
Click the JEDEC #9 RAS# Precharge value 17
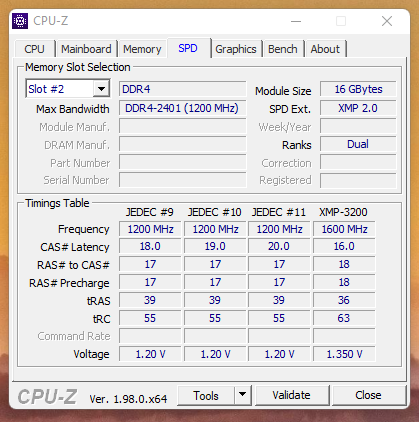[150, 282]
